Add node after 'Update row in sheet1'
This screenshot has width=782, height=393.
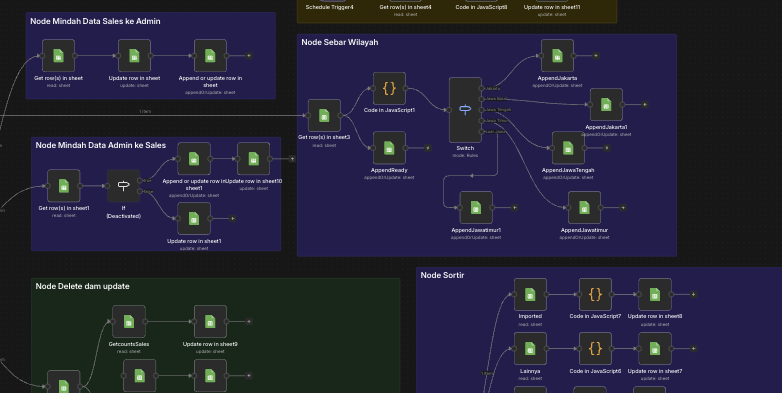pos(232,218)
